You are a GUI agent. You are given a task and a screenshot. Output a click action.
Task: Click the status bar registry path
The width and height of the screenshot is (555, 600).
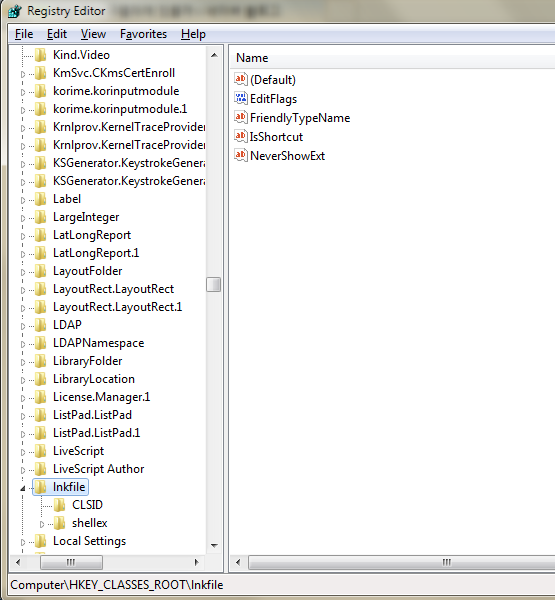pyautogui.click(x=117, y=585)
